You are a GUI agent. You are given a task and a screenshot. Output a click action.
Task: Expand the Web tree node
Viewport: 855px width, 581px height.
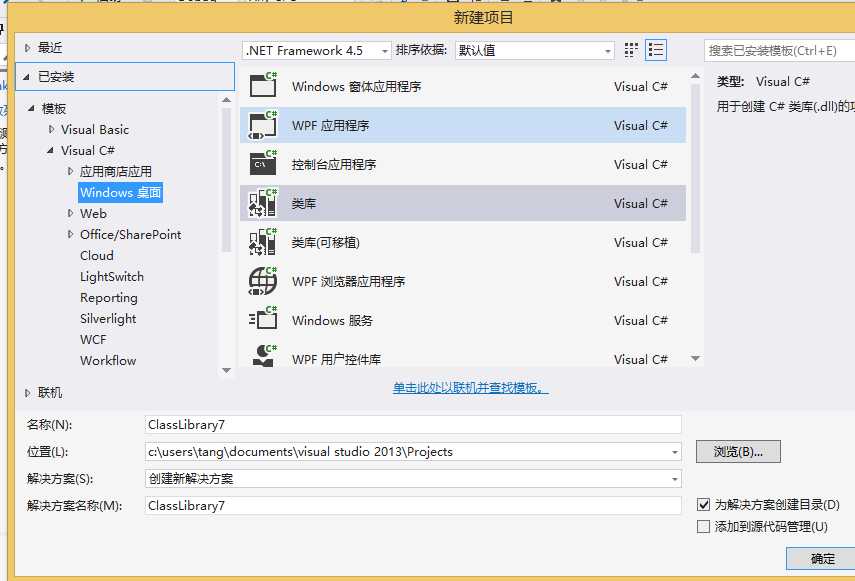pos(70,214)
